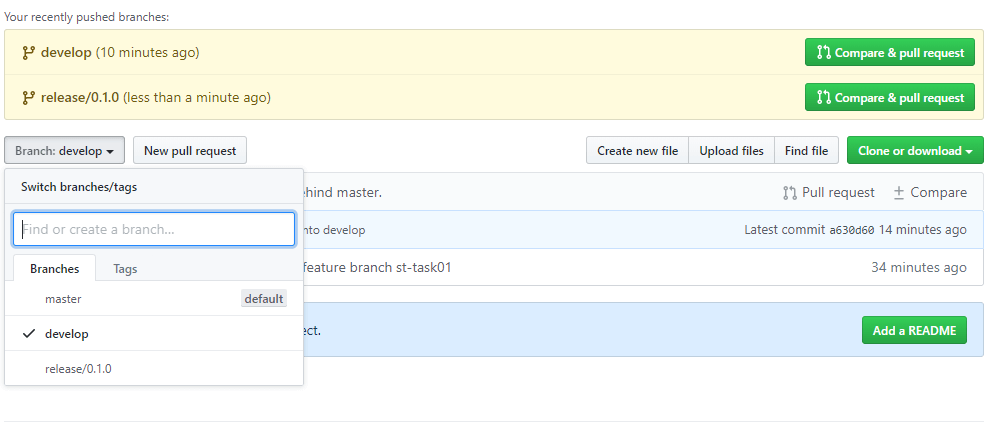Click the plus-minus Compare icon
This screenshot has height=448, width=996.
[x=898, y=193]
